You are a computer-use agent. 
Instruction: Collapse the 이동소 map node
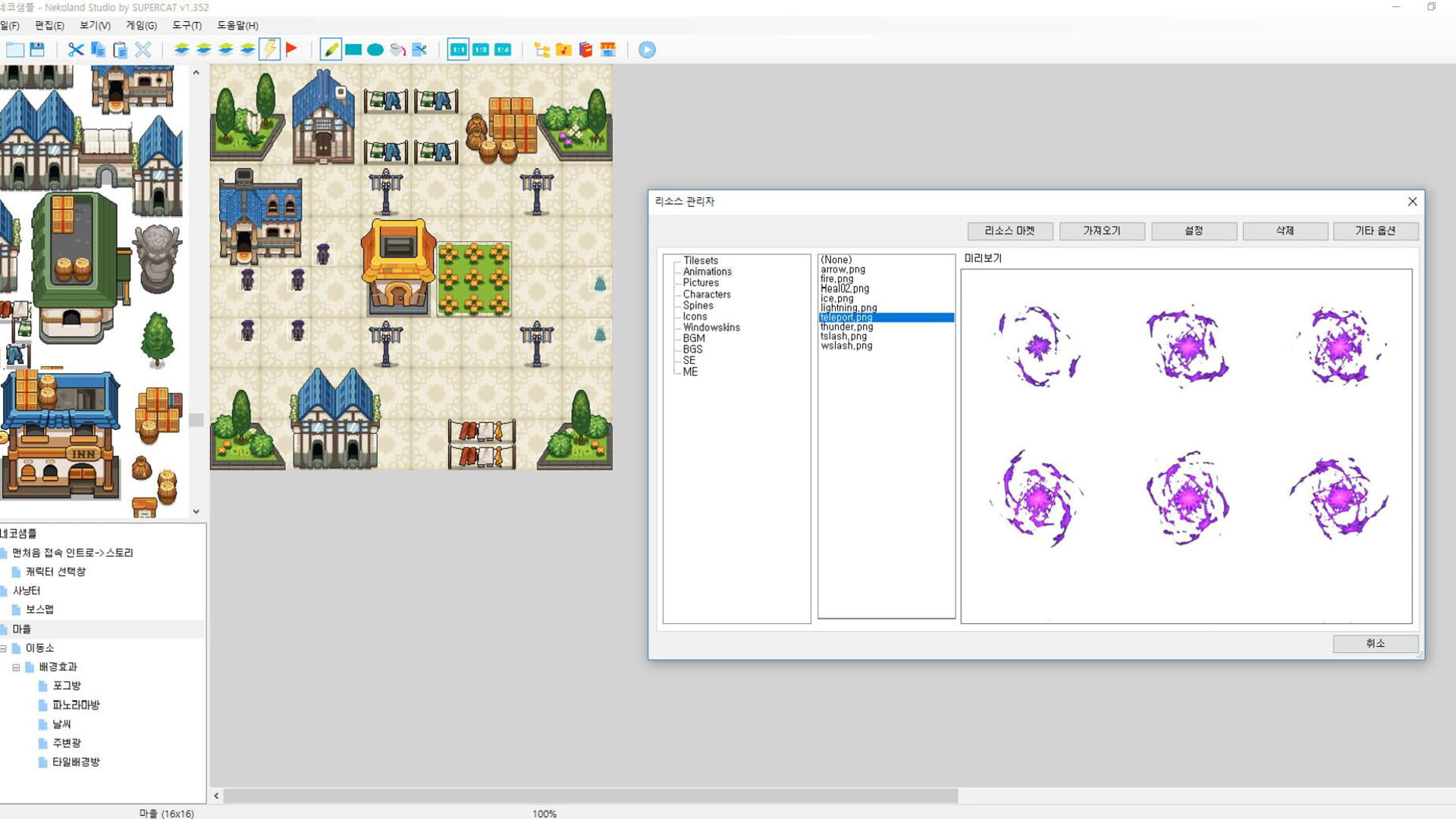click(x=3, y=648)
